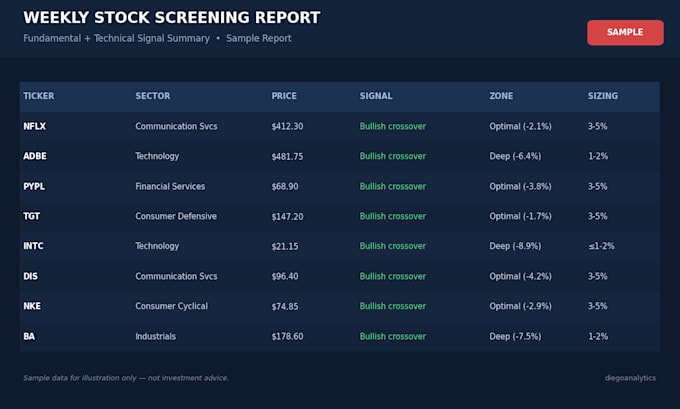The width and height of the screenshot is (680, 409).
Task: Click Technology sector in the INTC row
Action: pyautogui.click(x=157, y=246)
